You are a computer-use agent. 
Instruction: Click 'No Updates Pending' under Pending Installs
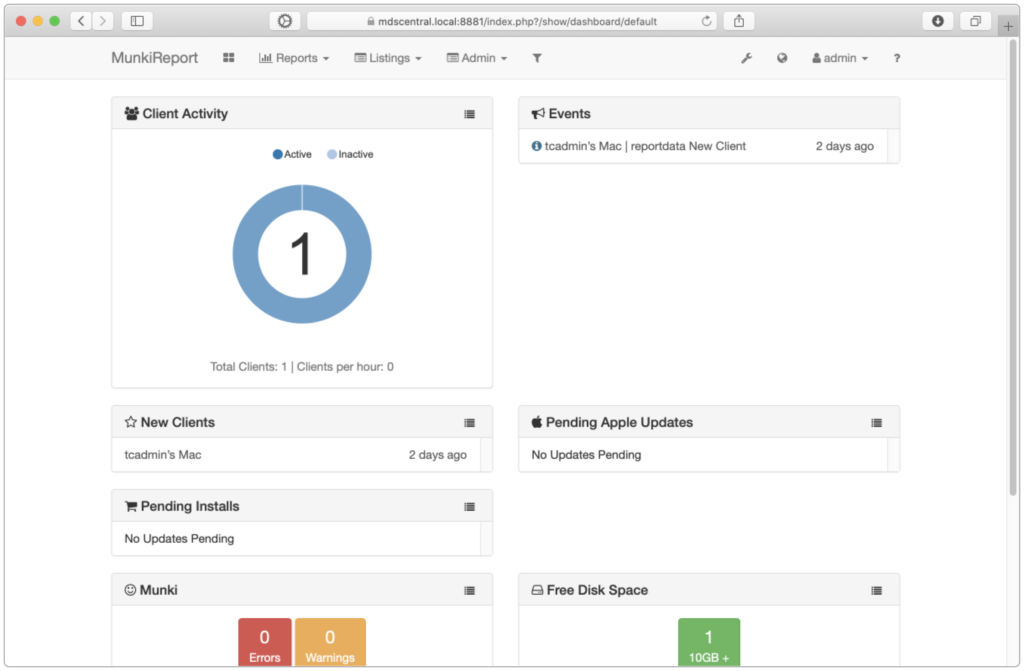click(x=179, y=539)
